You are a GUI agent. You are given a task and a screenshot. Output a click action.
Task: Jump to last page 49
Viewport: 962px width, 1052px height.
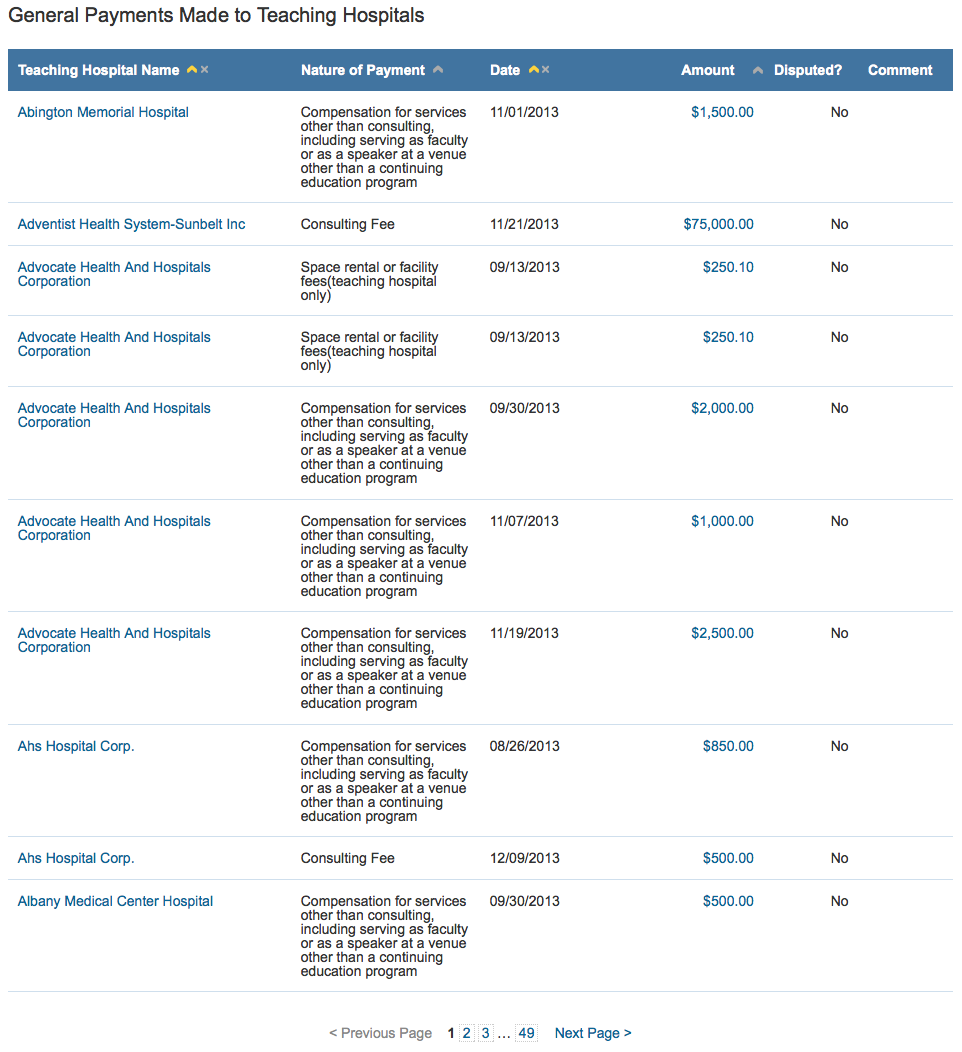pos(527,1033)
